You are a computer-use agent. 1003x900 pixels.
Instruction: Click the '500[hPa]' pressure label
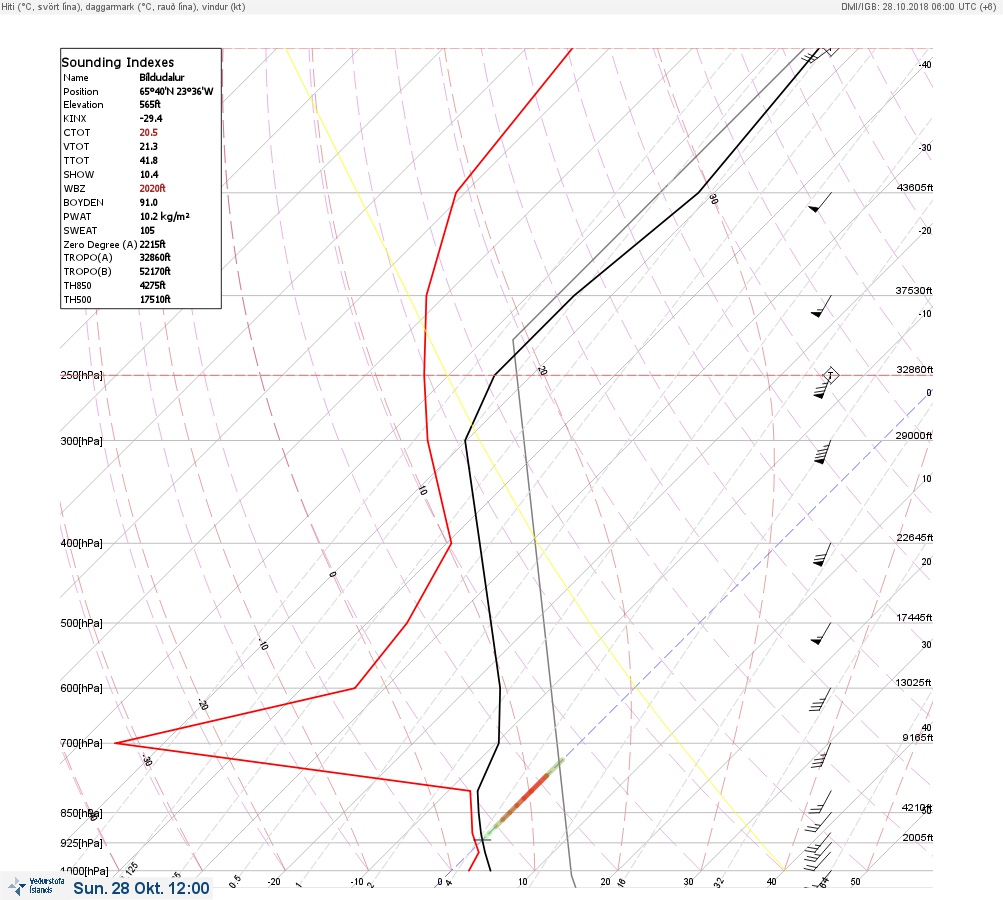[x=81, y=623]
